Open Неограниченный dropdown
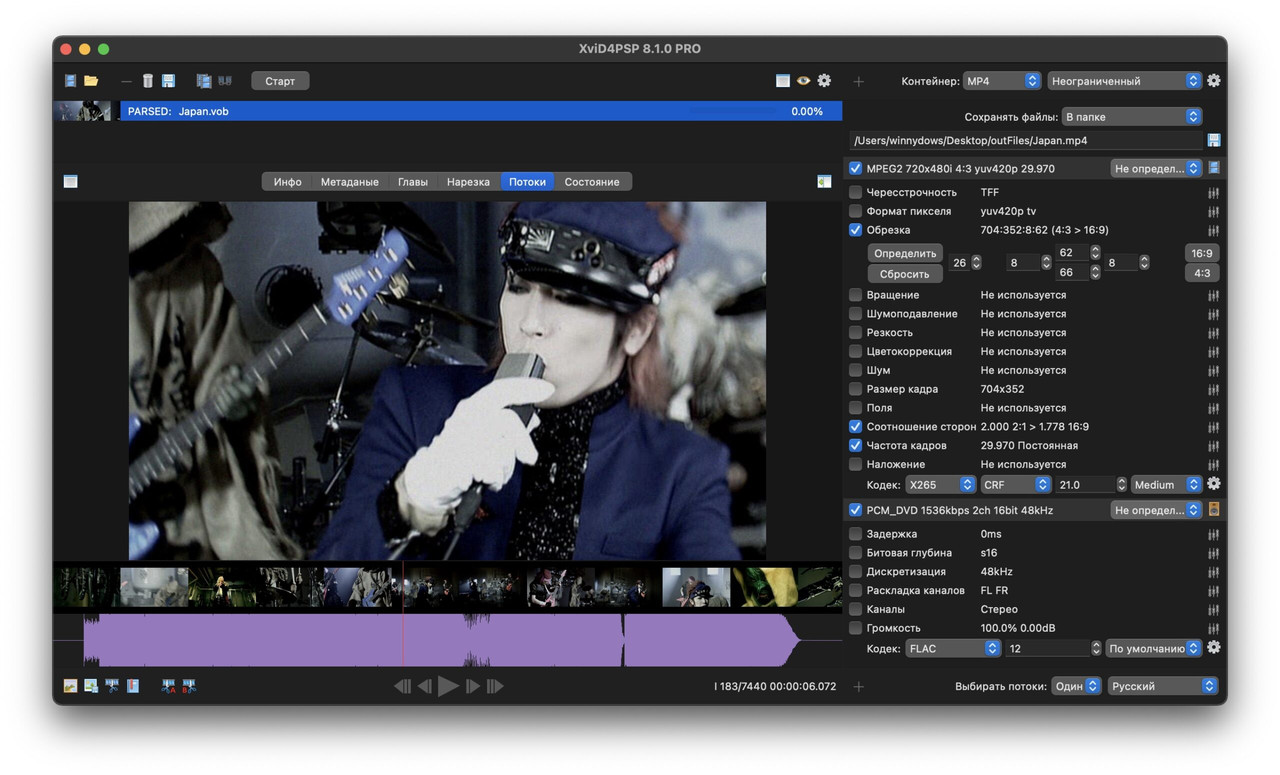 (x=1124, y=81)
